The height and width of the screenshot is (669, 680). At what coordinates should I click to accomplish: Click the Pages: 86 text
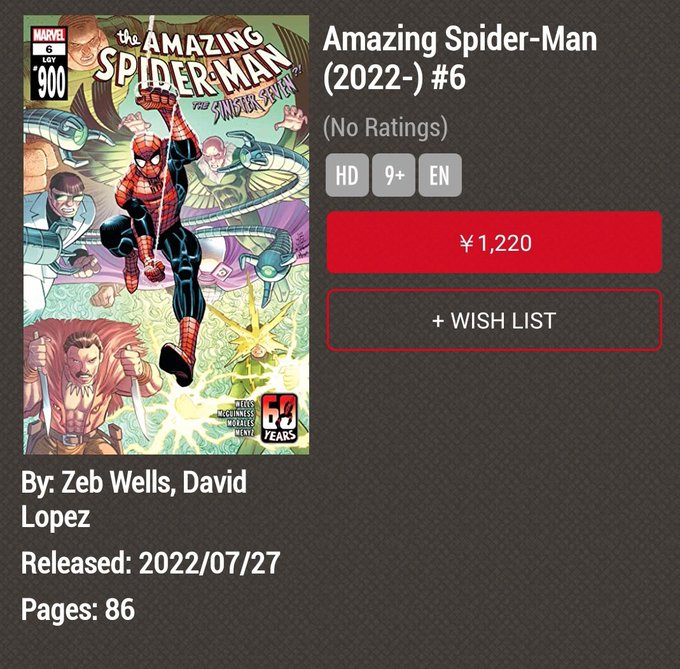[78, 609]
